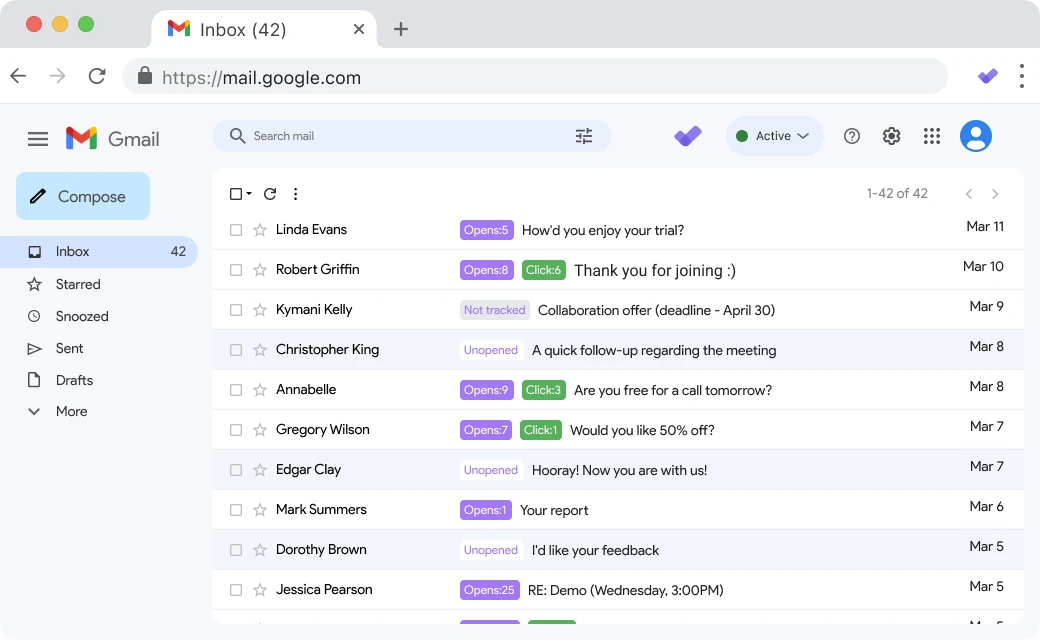Open the "Are you free for a call tomorrow?" email
Image resolution: width=1040 pixels, height=640 pixels.
coord(672,390)
